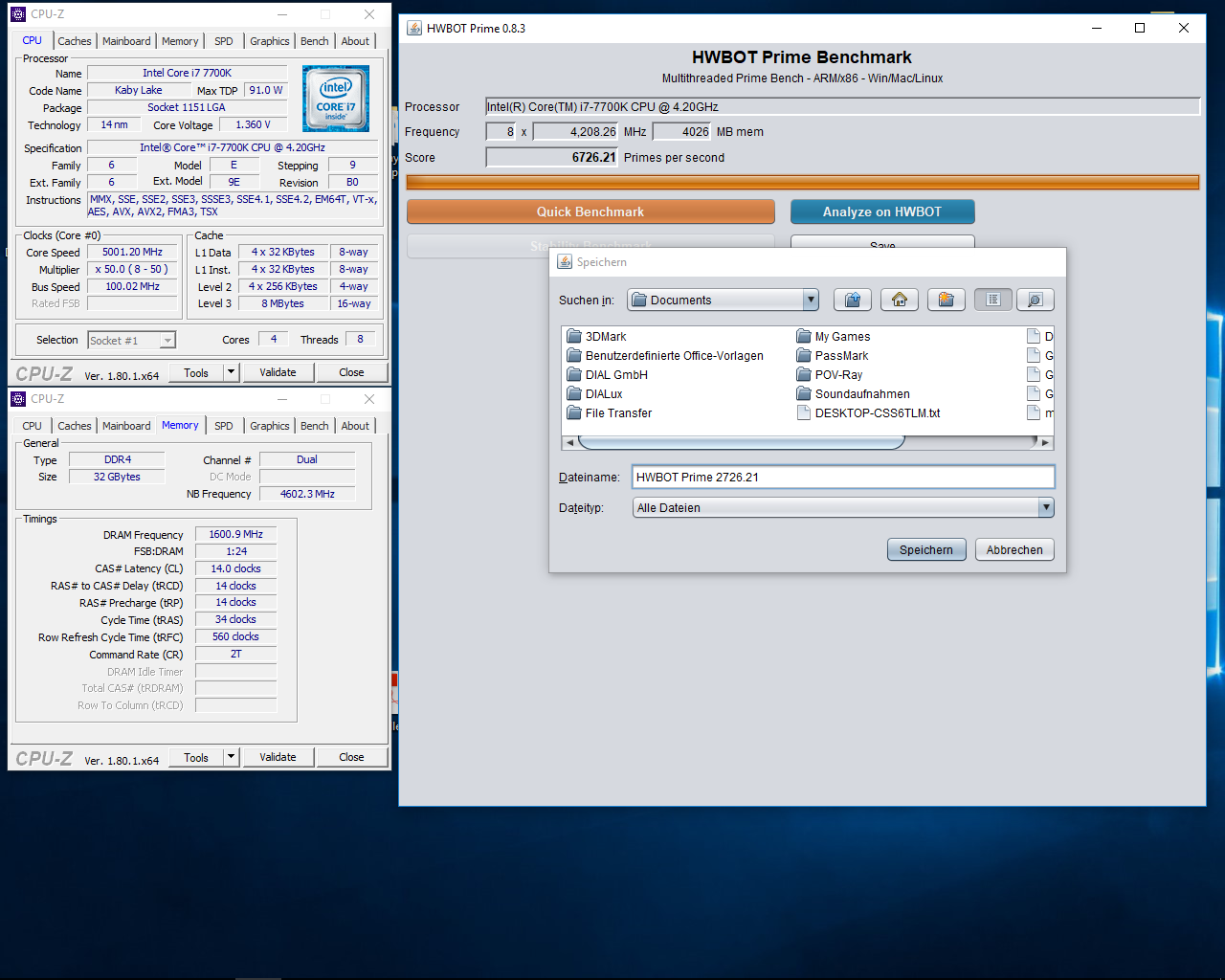Open Bench tab in upper CPU-Z window
Image resolution: width=1225 pixels, height=980 pixels.
[x=315, y=41]
